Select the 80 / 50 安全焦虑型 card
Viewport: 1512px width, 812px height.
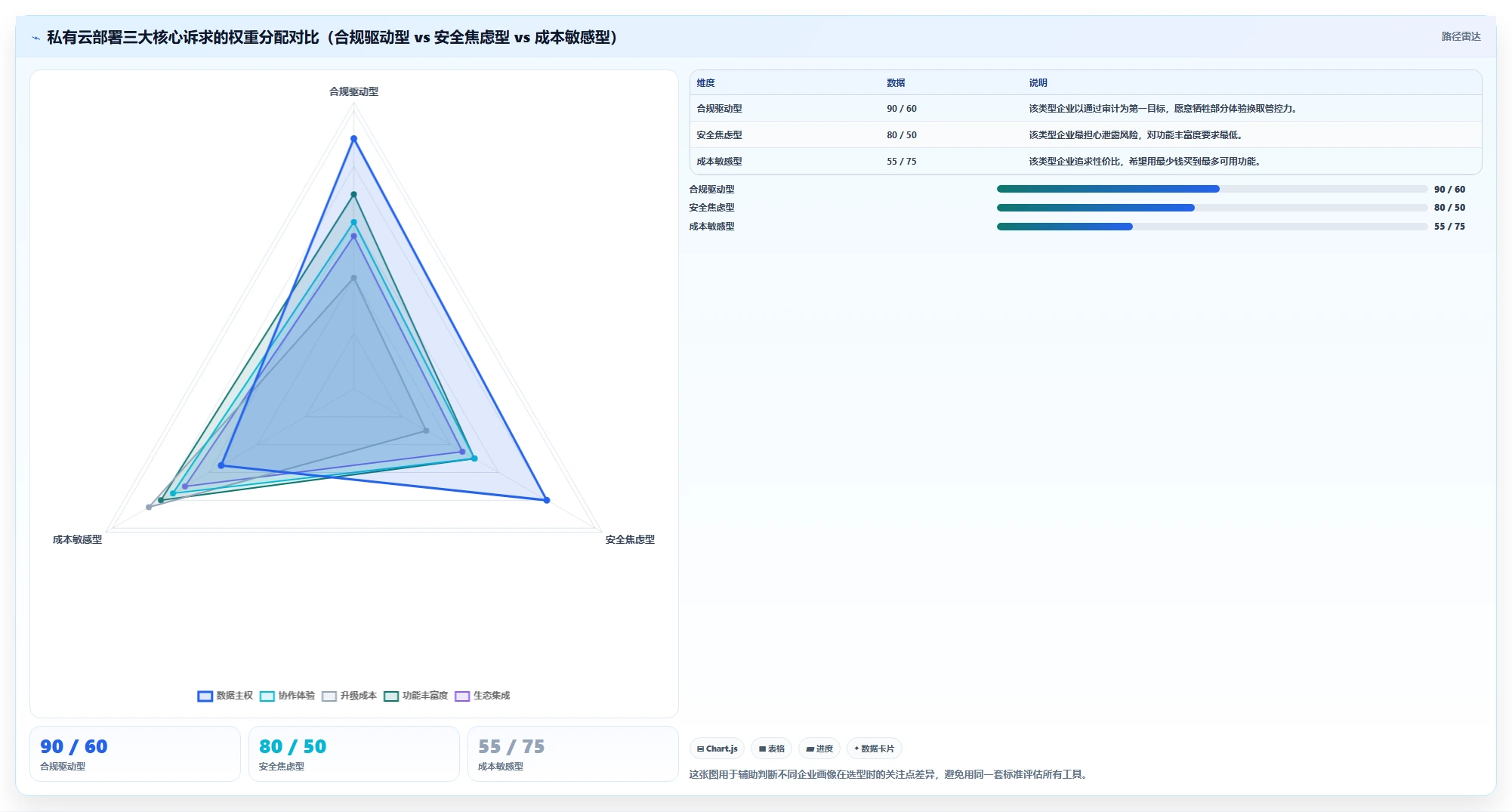point(354,754)
